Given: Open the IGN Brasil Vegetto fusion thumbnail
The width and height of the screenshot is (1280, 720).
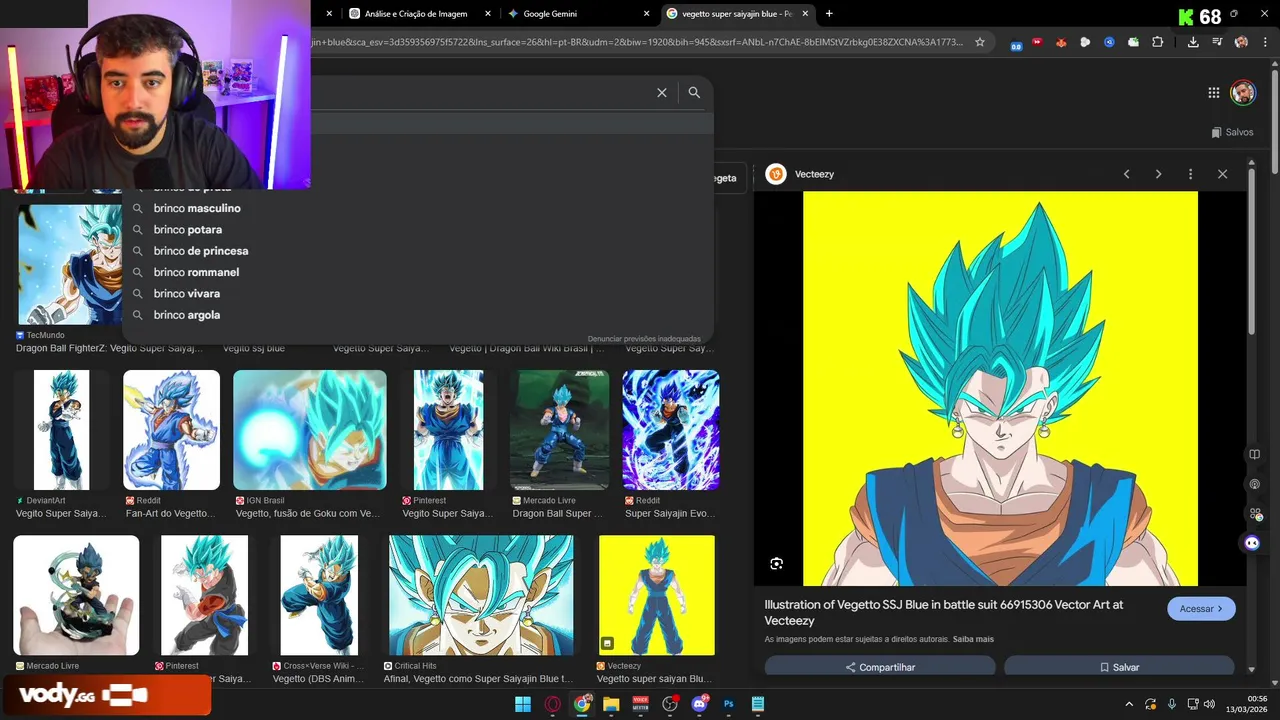Looking at the screenshot, I should [x=310, y=430].
